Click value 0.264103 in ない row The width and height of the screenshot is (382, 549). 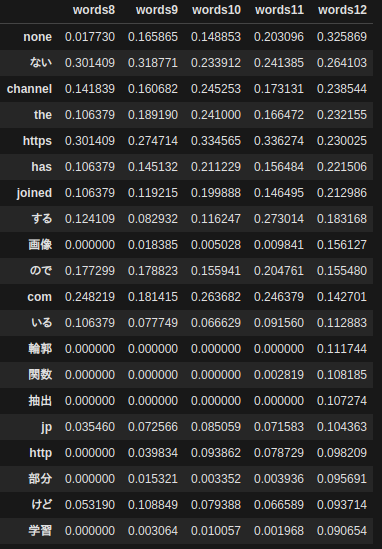(x=342, y=63)
